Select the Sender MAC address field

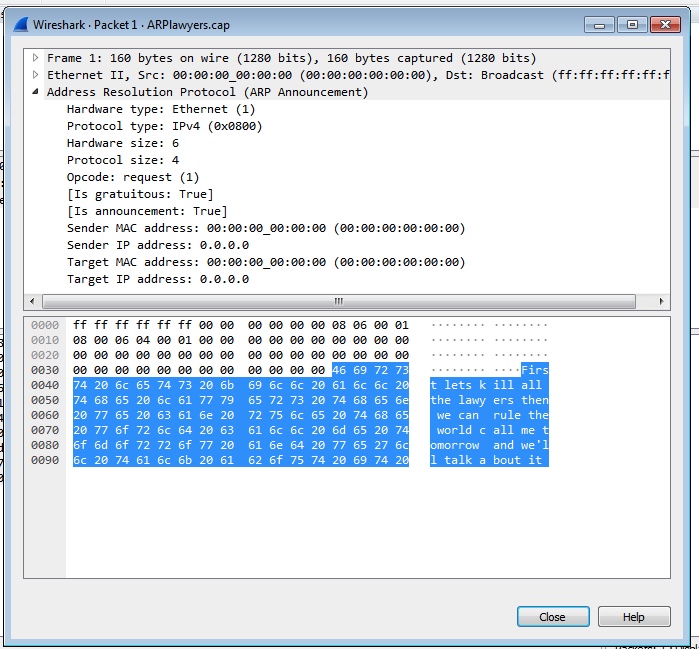pos(266,228)
